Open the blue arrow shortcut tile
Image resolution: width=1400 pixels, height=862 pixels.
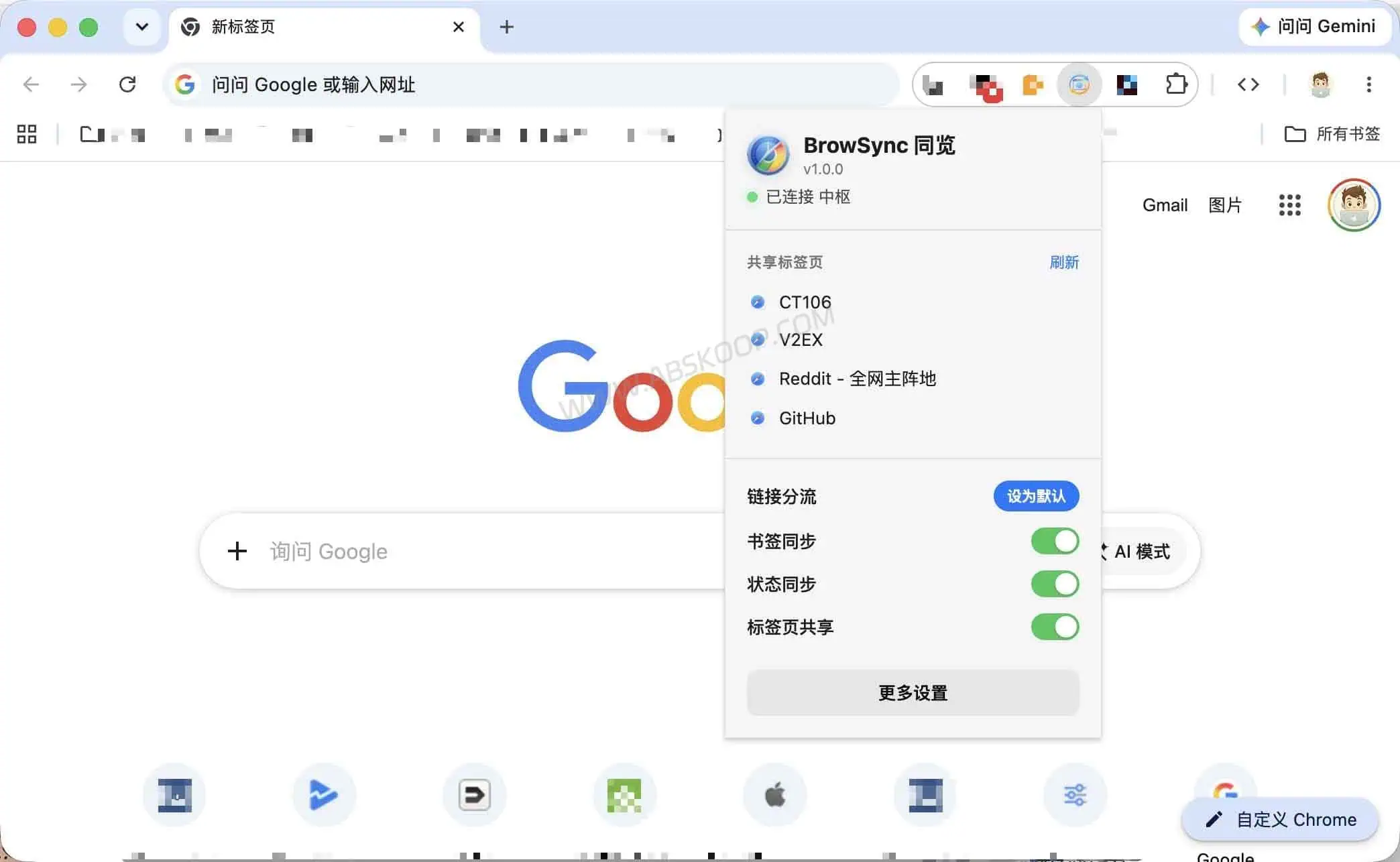pos(324,795)
